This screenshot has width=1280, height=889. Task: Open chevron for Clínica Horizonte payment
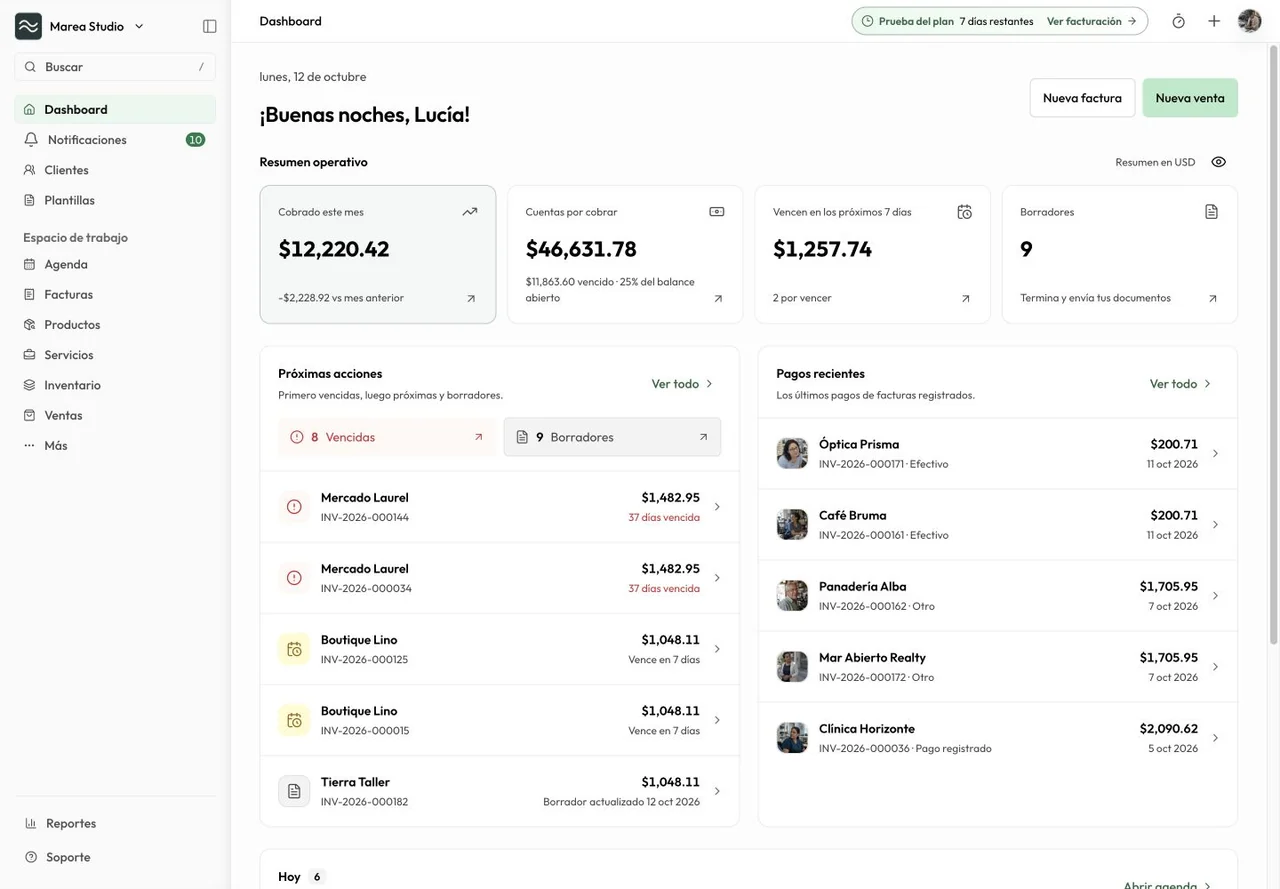click(1215, 738)
